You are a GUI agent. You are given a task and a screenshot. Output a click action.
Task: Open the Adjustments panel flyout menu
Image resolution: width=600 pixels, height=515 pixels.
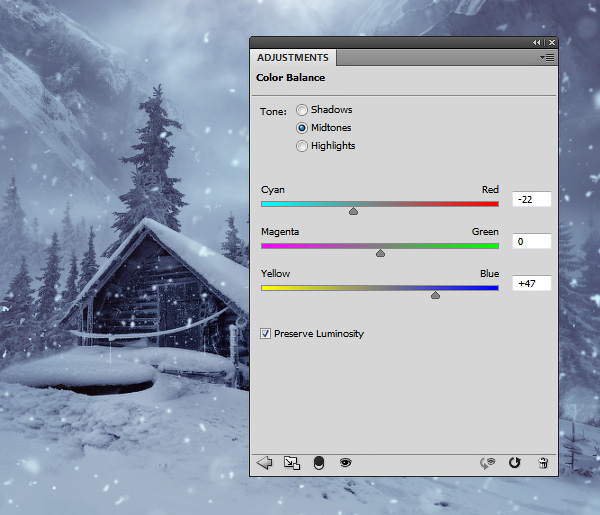point(547,57)
